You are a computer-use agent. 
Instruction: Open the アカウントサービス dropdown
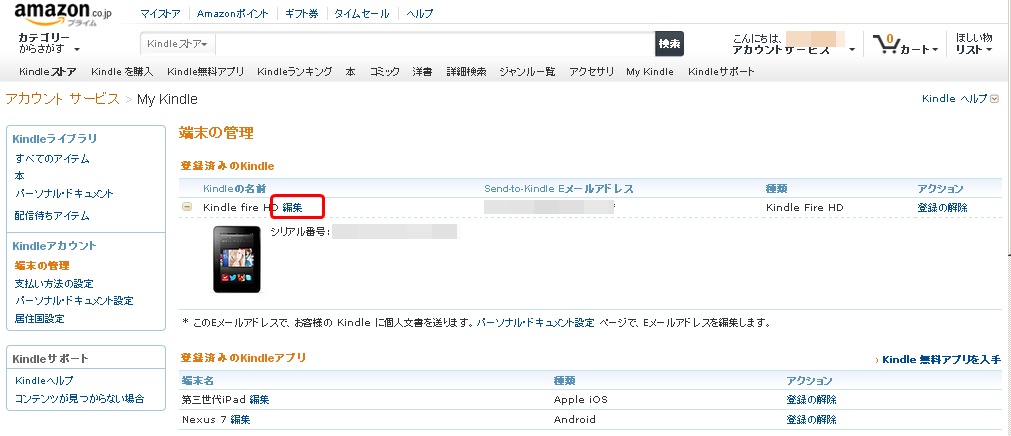[794, 49]
